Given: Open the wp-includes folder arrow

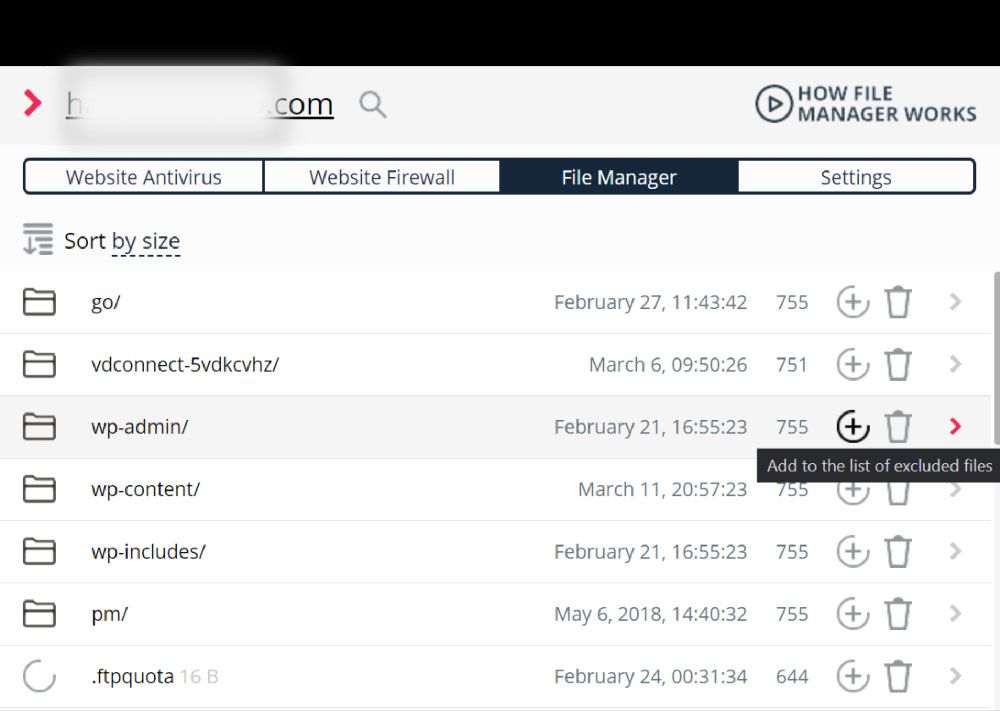Looking at the screenshot, I should click(x=955, y=552).
